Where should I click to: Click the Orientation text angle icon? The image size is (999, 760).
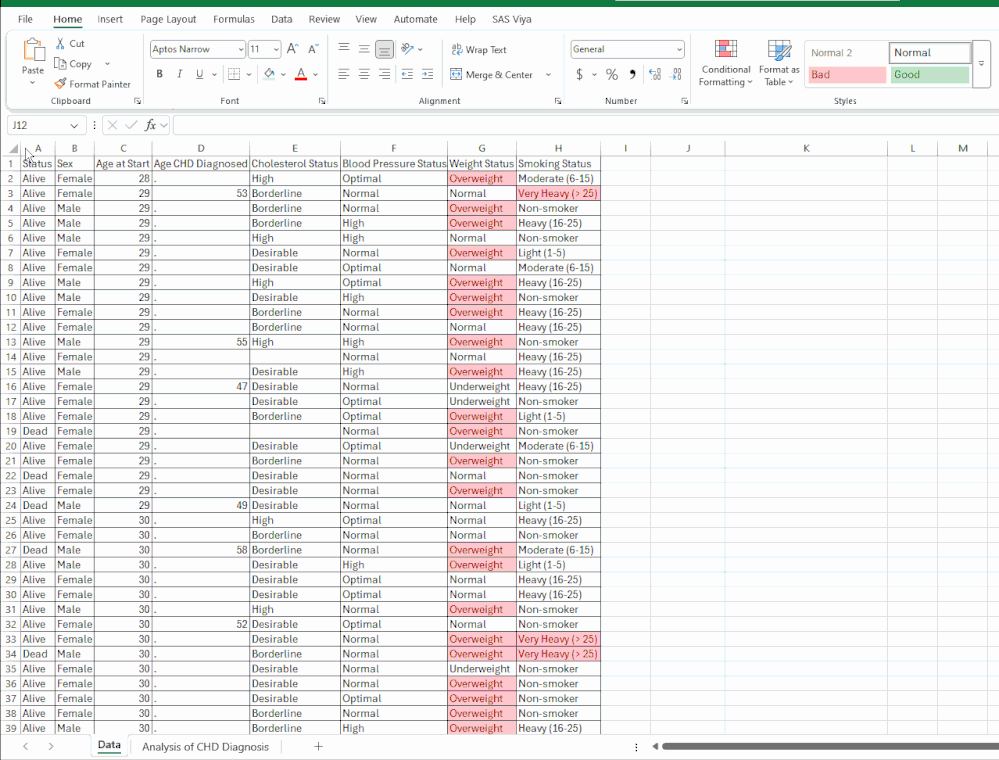click(x=408, y=49)
